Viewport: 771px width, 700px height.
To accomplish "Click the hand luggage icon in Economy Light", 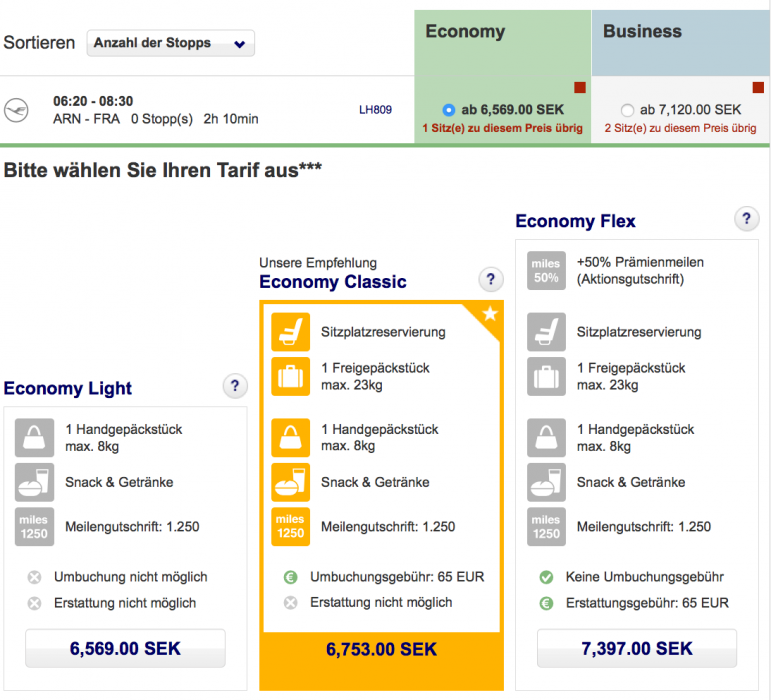I will [35, 438].
